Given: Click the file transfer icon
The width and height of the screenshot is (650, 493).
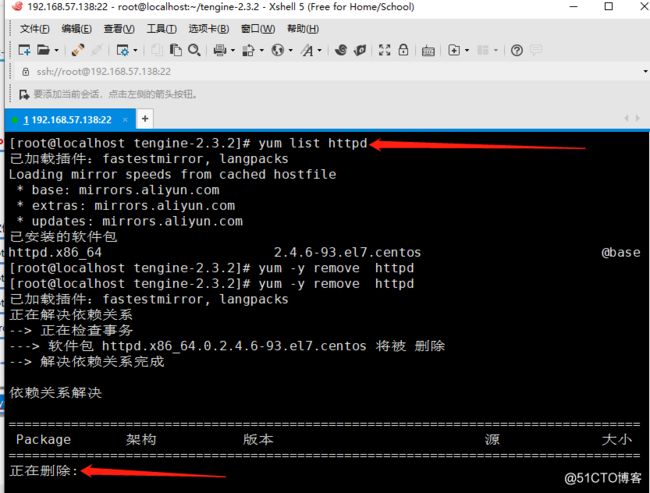Looking at the screenshot, I should pos(248,50).
